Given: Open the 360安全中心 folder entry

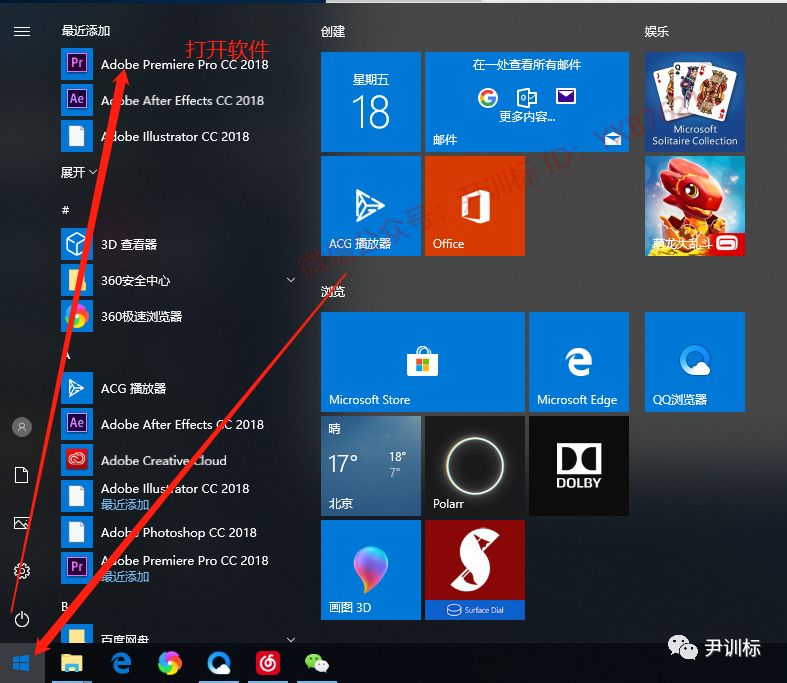Looking at the screenshot, I should [x=178, y=280].
